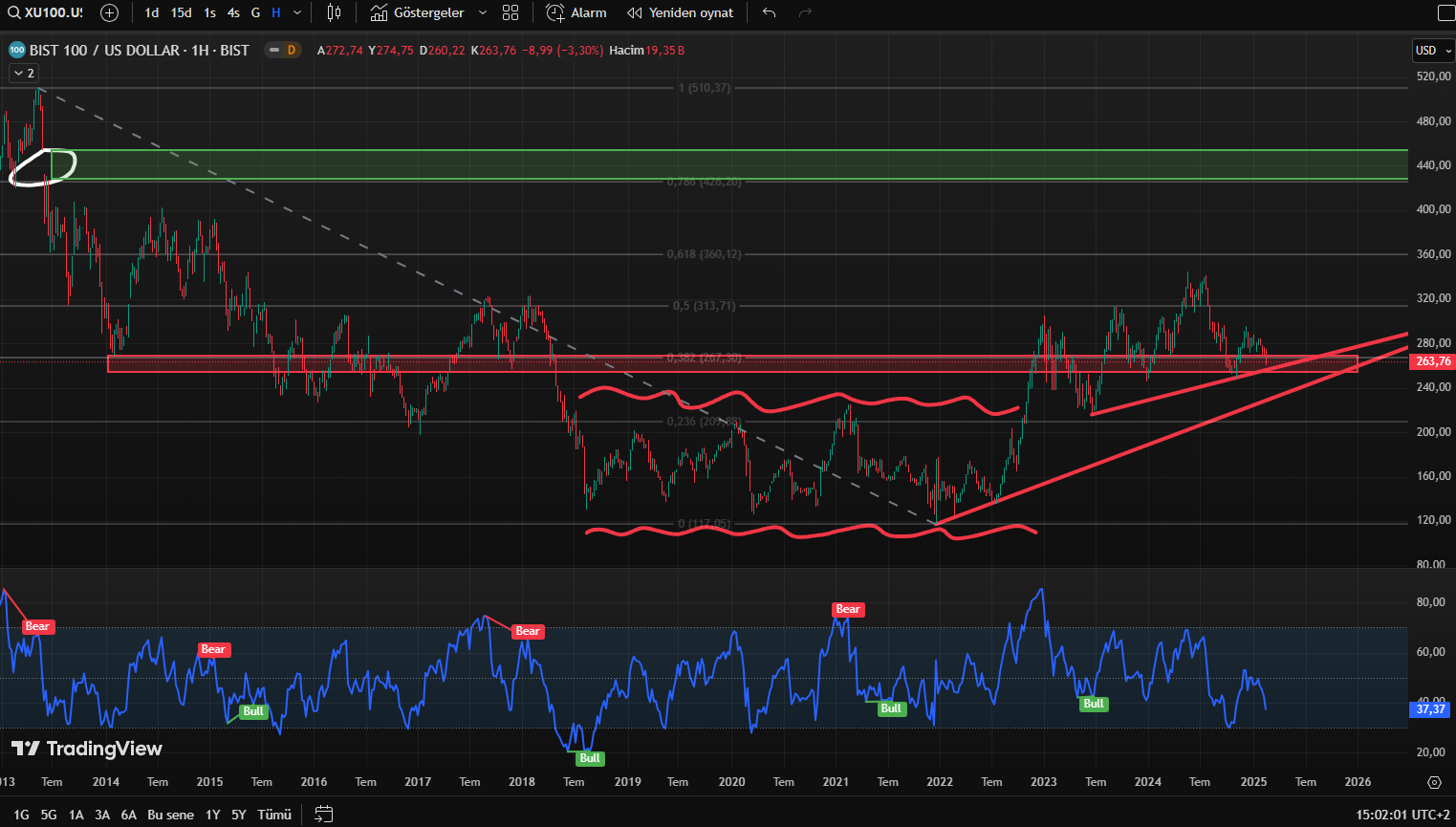The image size is (1456, 827).
Task: Select the 1G date range
Action: [21, 815]
